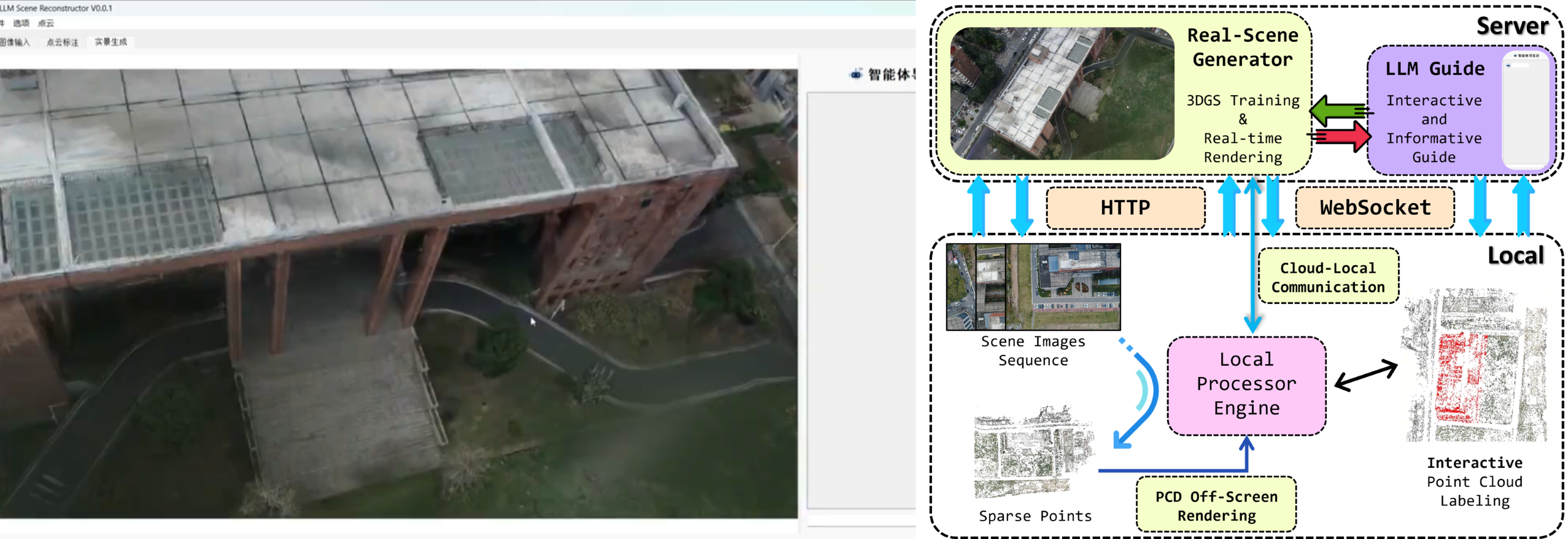Open the 选项 menu
Viewport: 1568px width, 539px height.
[x=21, y=23]
